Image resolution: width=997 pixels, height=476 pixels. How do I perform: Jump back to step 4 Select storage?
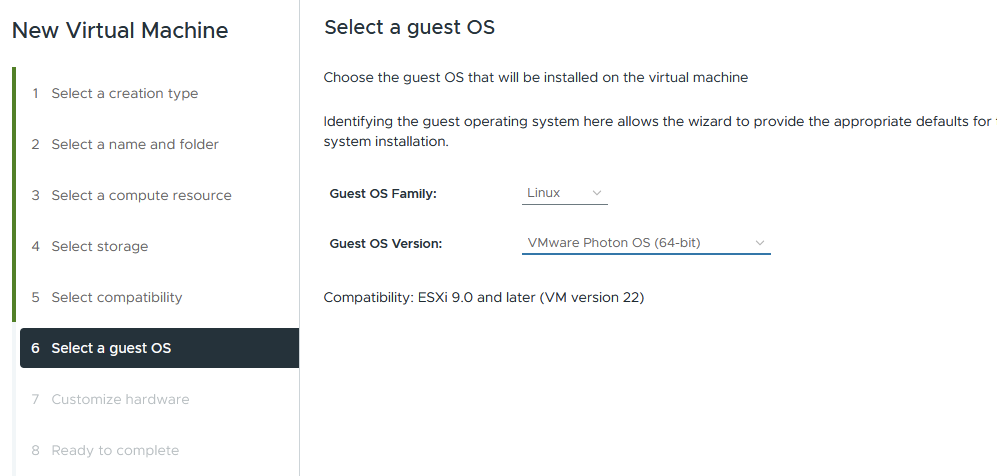[x=100, y=246]
